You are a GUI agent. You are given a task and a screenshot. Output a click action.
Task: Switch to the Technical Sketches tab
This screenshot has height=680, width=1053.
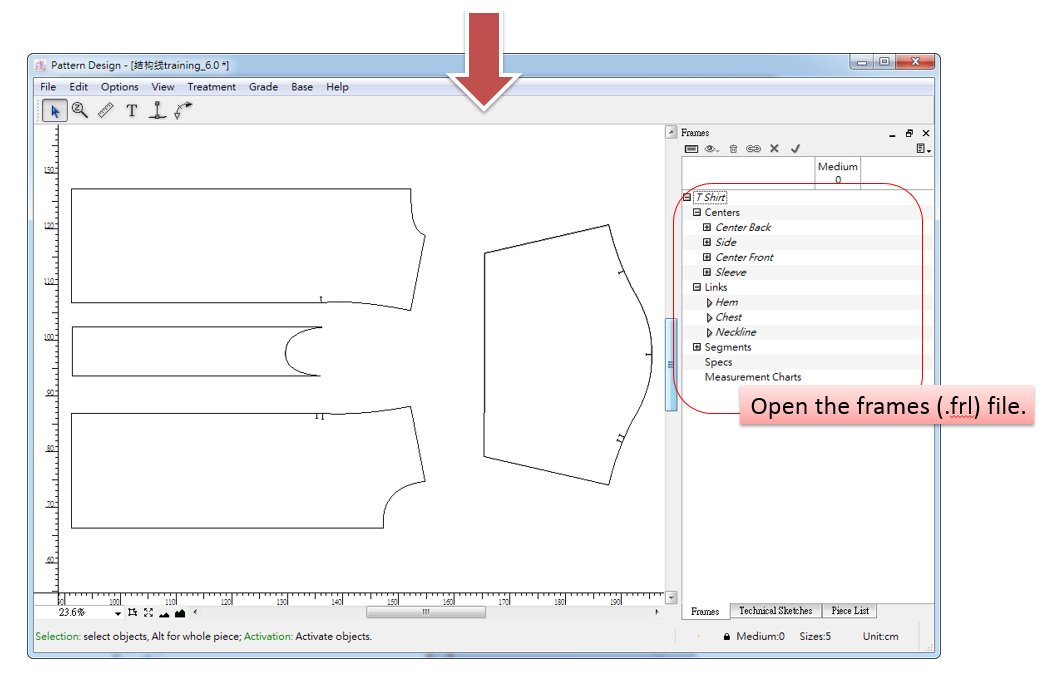(776, 611)
